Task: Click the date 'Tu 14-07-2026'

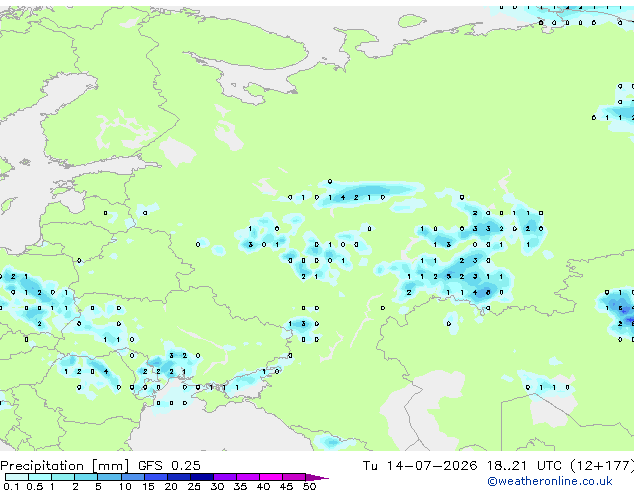Action: pos(420,466)
